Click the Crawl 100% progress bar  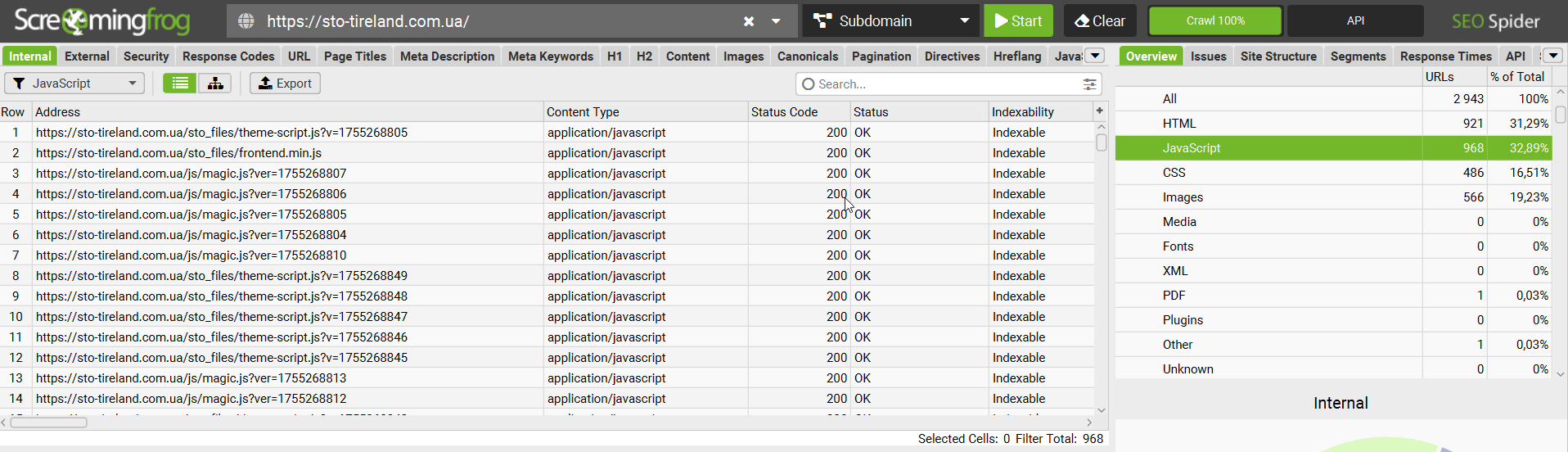tap(1215, 21)
